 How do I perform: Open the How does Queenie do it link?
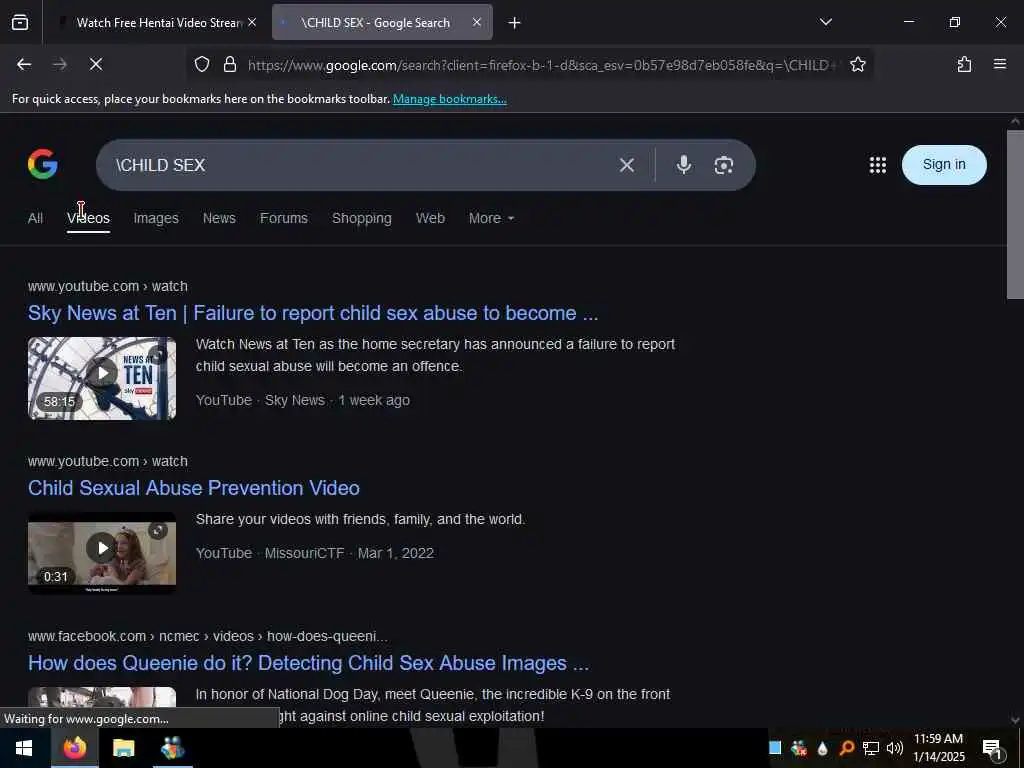click(308, 663)
